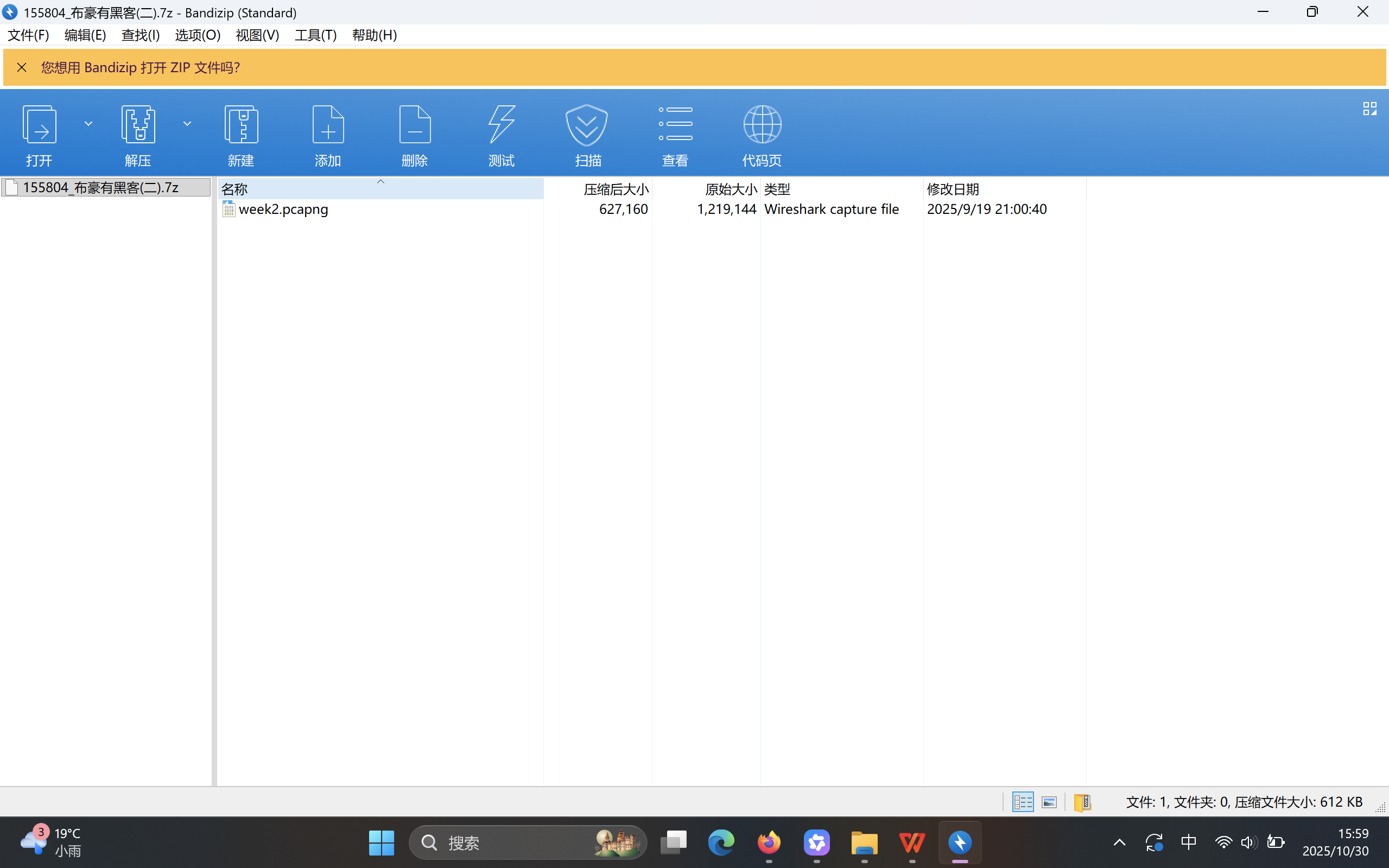Viewport: 1389px width, 868px height.
Task: Open the 代码页 (Code page) globe tool
Action: click(762, 124)
